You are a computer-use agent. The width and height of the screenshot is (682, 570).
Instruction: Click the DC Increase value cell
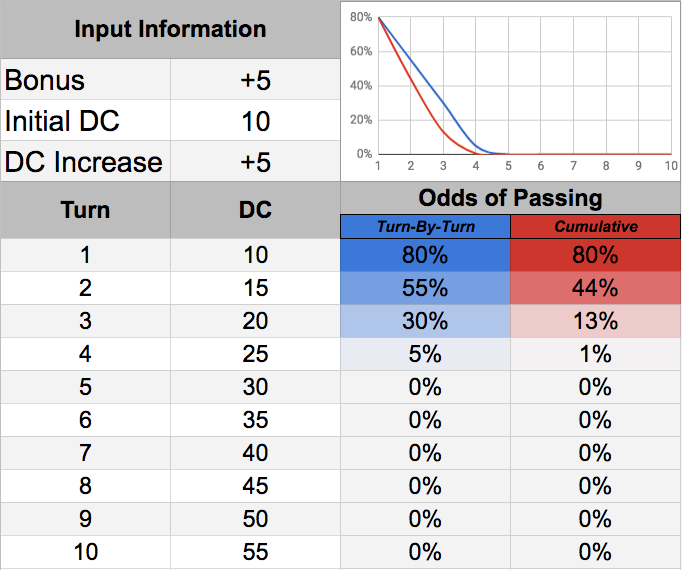point(255,162)
